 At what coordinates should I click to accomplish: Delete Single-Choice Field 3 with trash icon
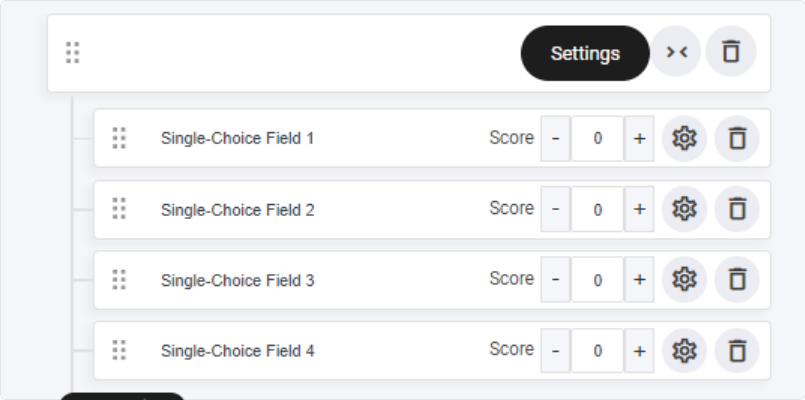coord(737,279)
